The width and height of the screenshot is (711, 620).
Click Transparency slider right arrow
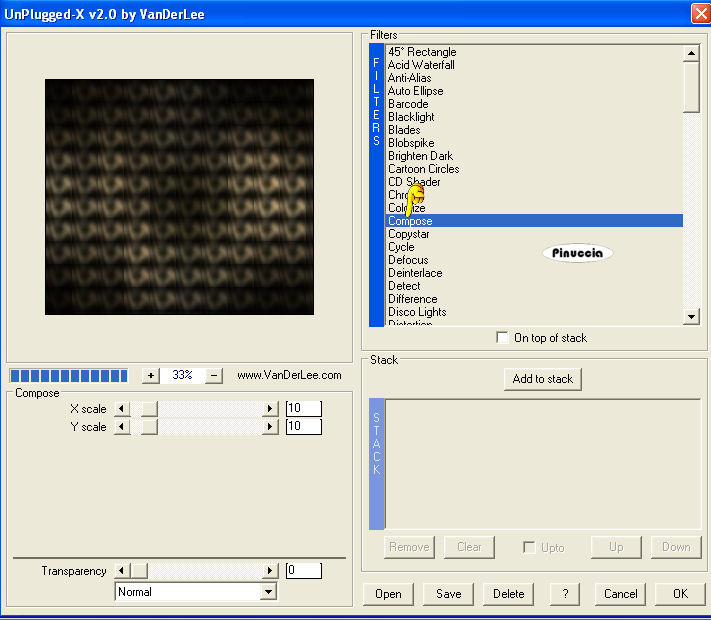point(269,571)
